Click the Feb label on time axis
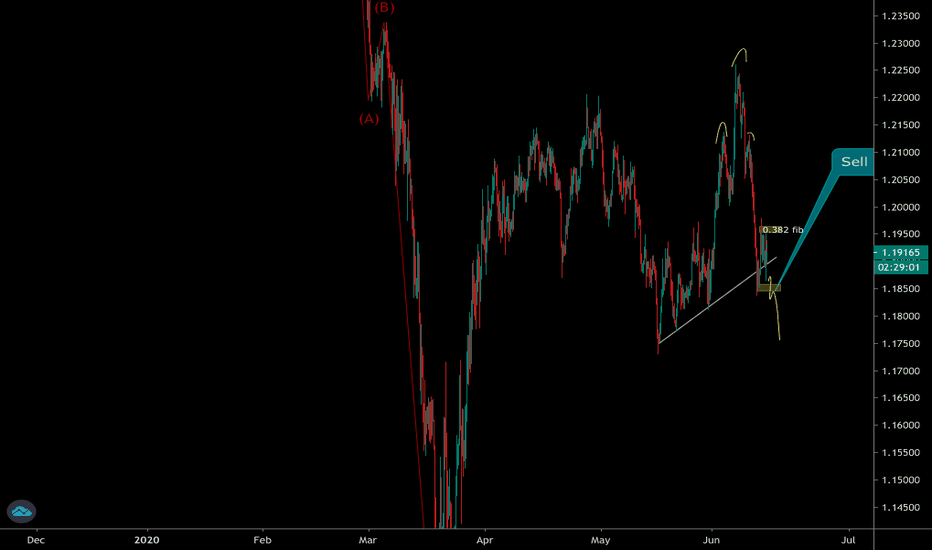This screenshot has height=550, width=932. (262, 540)
